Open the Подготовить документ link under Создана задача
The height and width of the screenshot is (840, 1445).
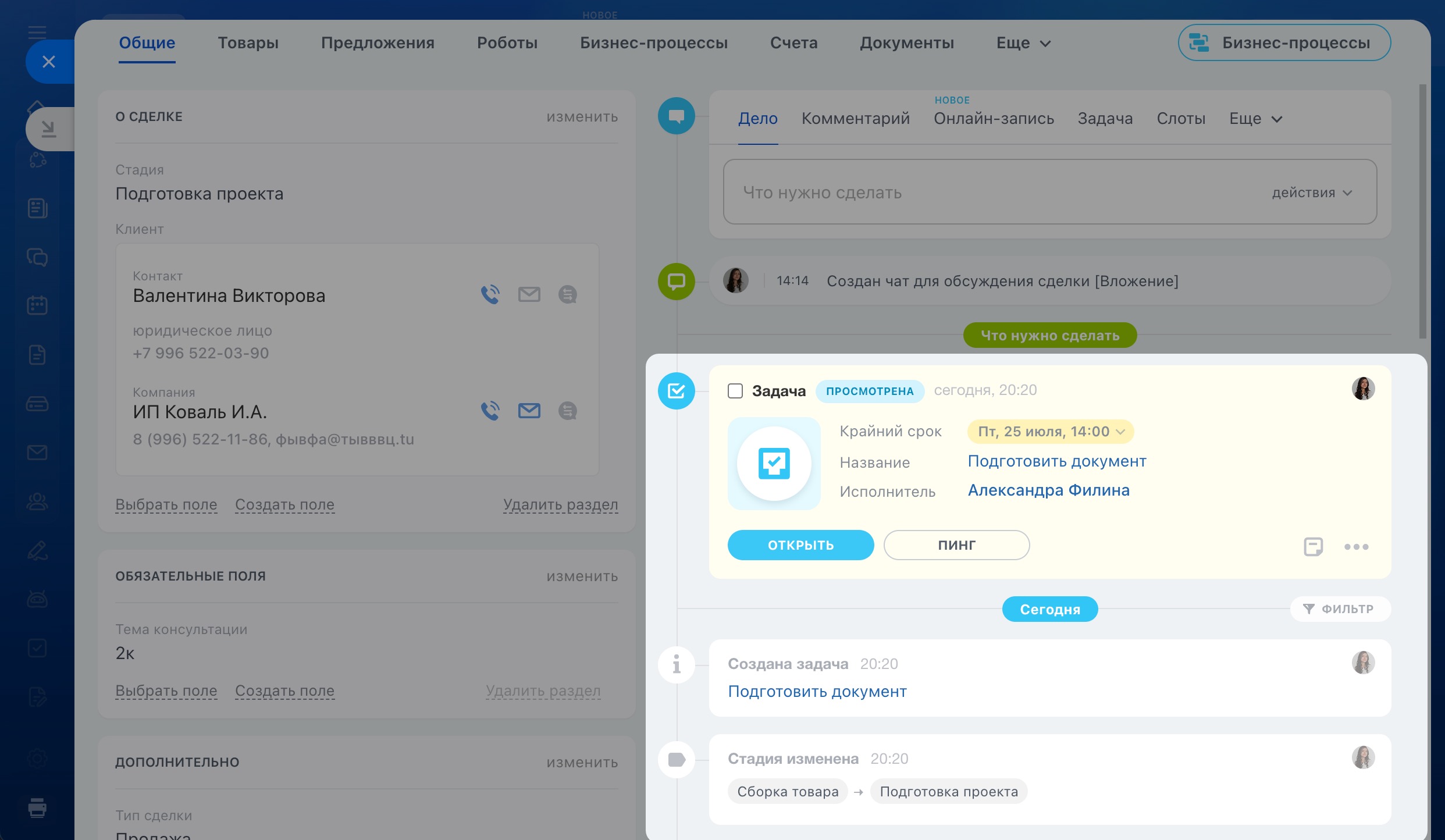[x=817, y=692]
